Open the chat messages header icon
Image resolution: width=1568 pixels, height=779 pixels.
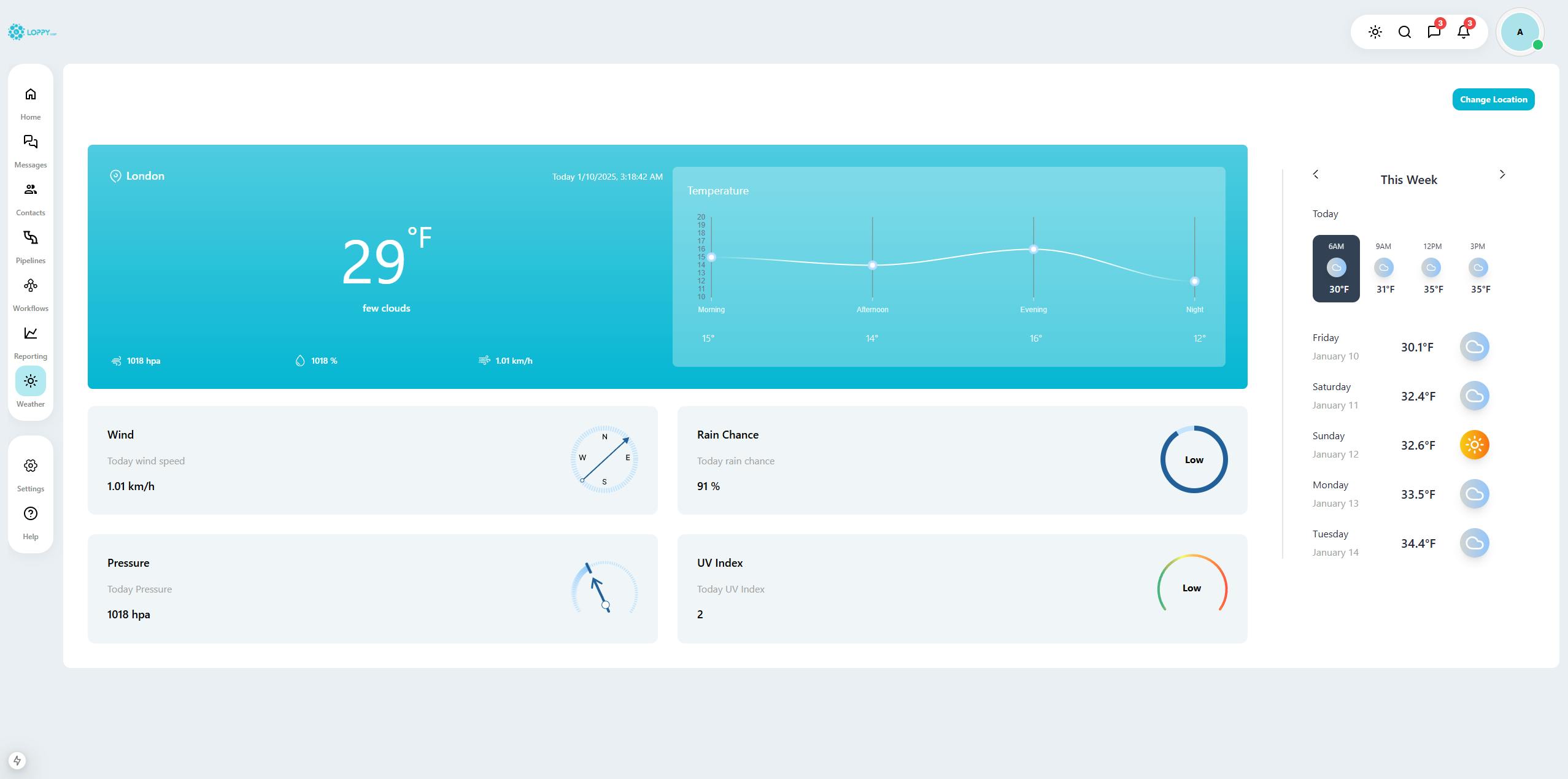coord(1434,33)
